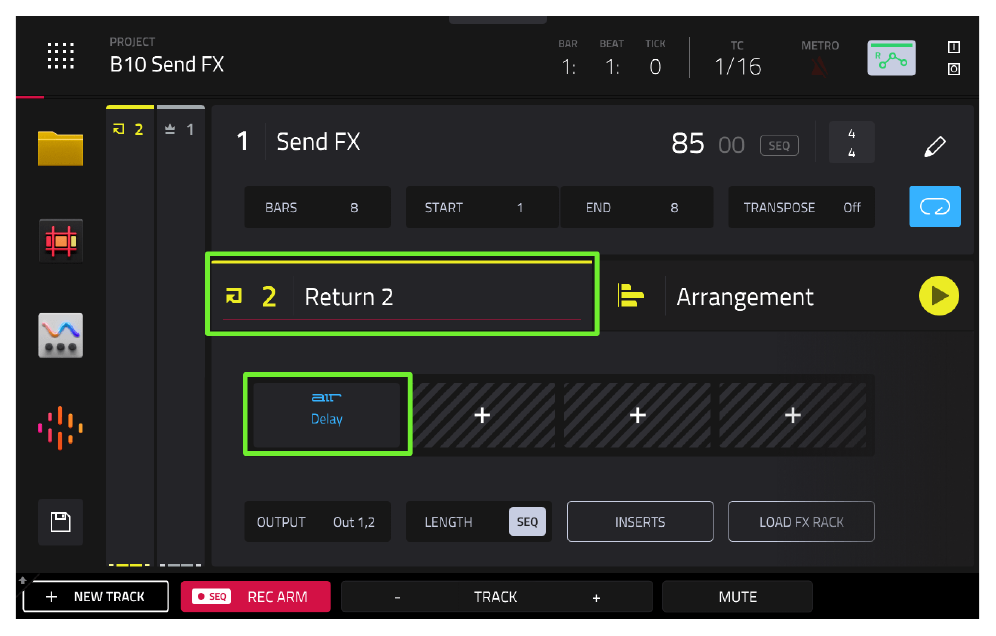
Task: Change the START value field
Action: (x=482, y=207)
